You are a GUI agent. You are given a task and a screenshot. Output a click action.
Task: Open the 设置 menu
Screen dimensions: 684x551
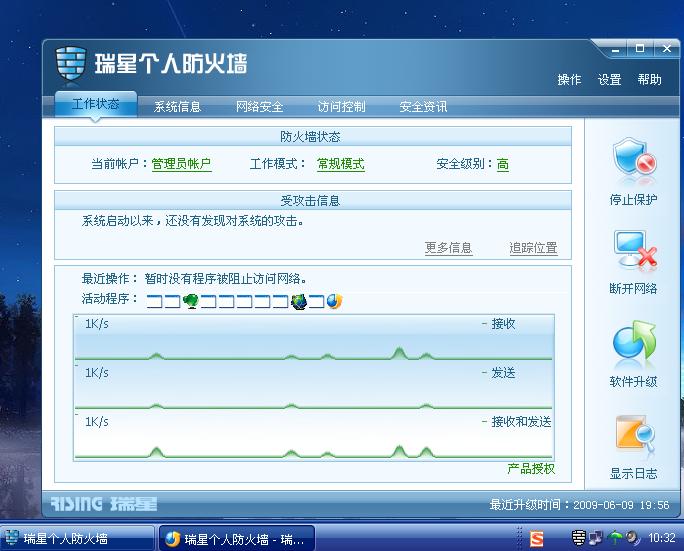(609, 80)
